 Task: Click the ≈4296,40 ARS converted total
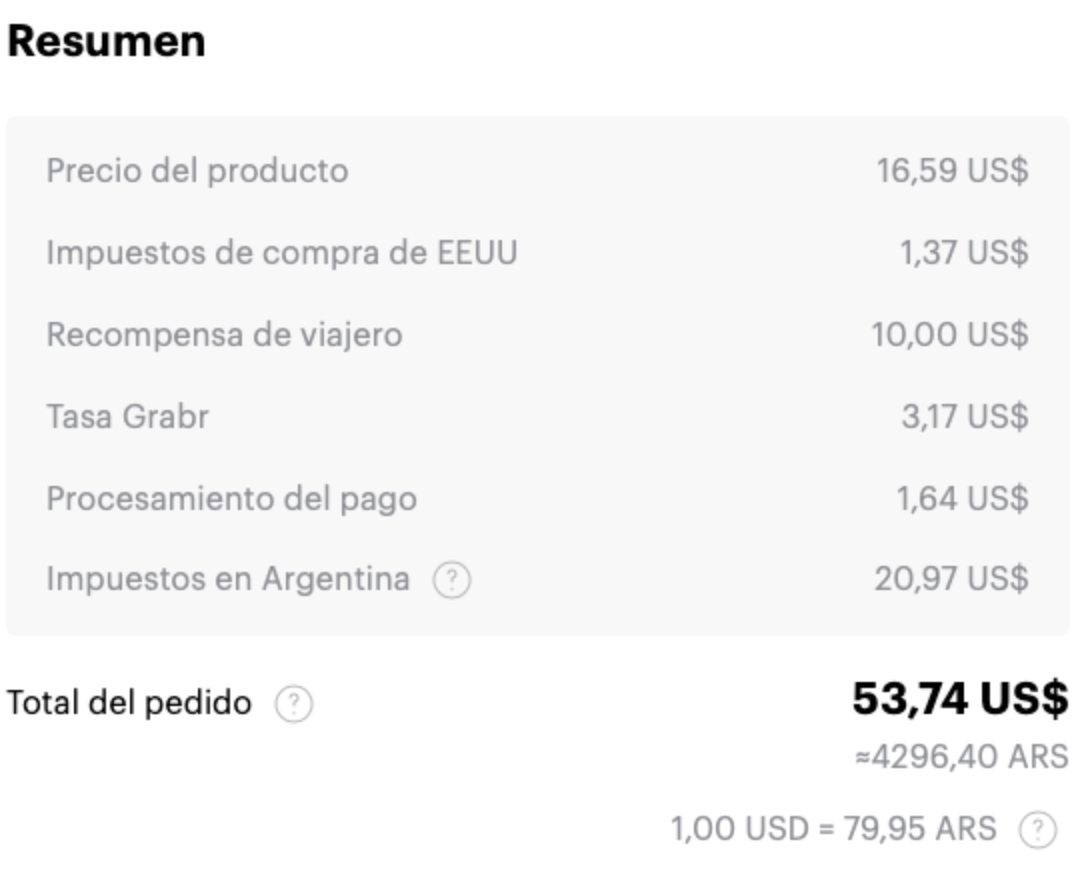961,756
